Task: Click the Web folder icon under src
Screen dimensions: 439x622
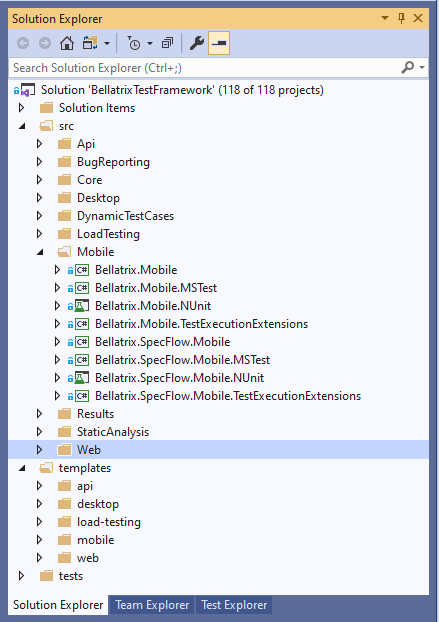Action: 64,449
